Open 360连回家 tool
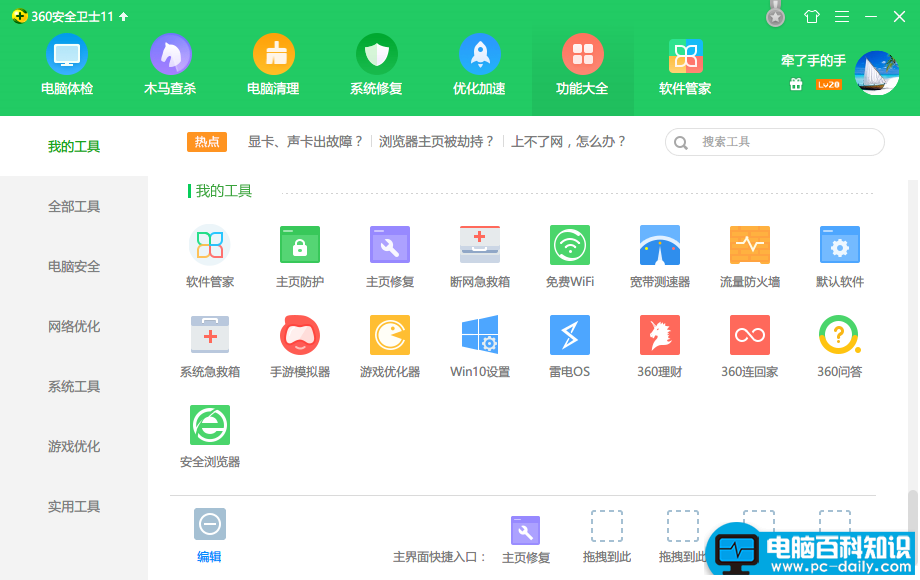The height and width of the screenshot is (580, 920). (x=750, y=346)
